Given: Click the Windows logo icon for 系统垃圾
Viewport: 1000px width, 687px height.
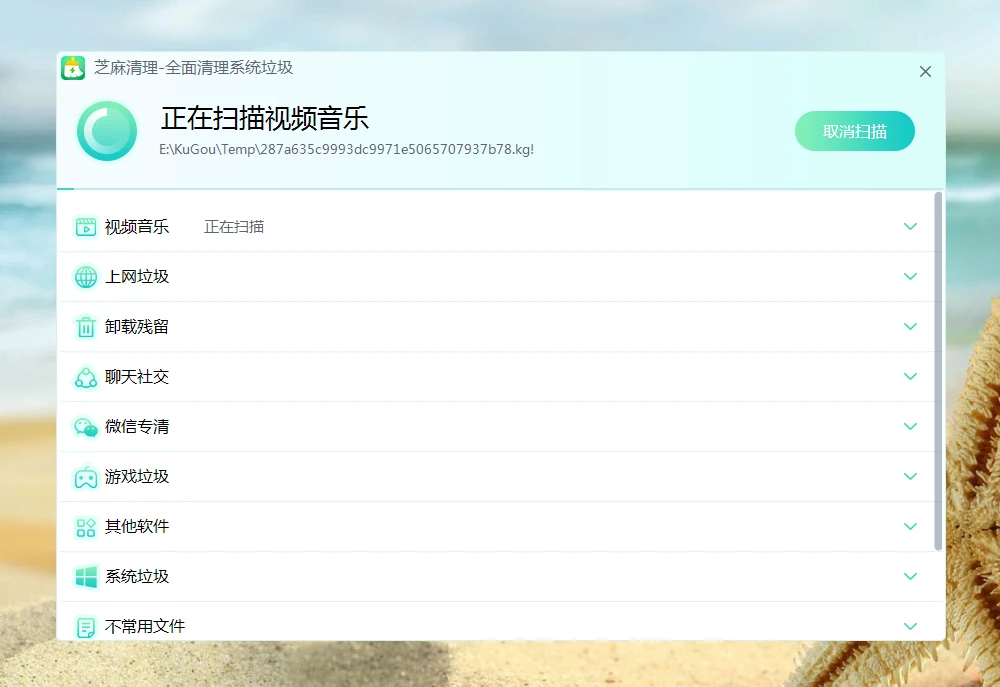Looking at the screenshot, I should tap(86, 577).
